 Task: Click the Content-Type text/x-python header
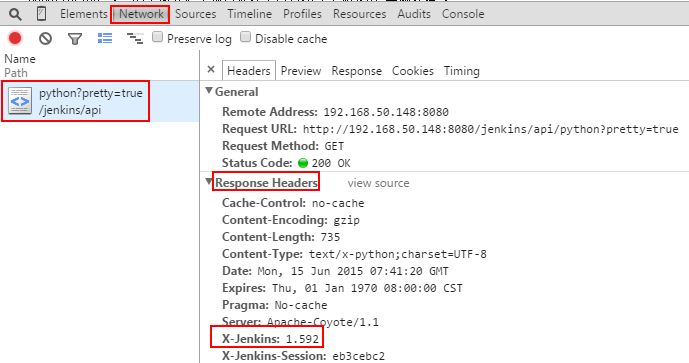click(x=354, y=254)
